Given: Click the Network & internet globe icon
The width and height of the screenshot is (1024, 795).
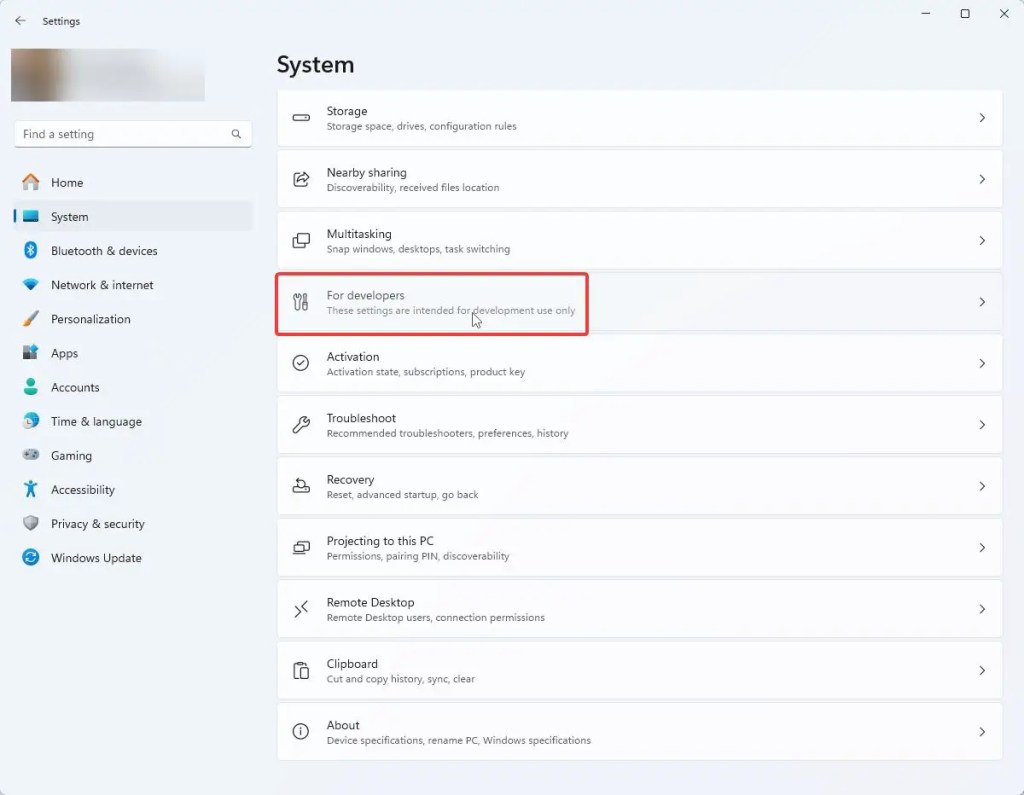Looking at the screenshot, I should [31, 285].
